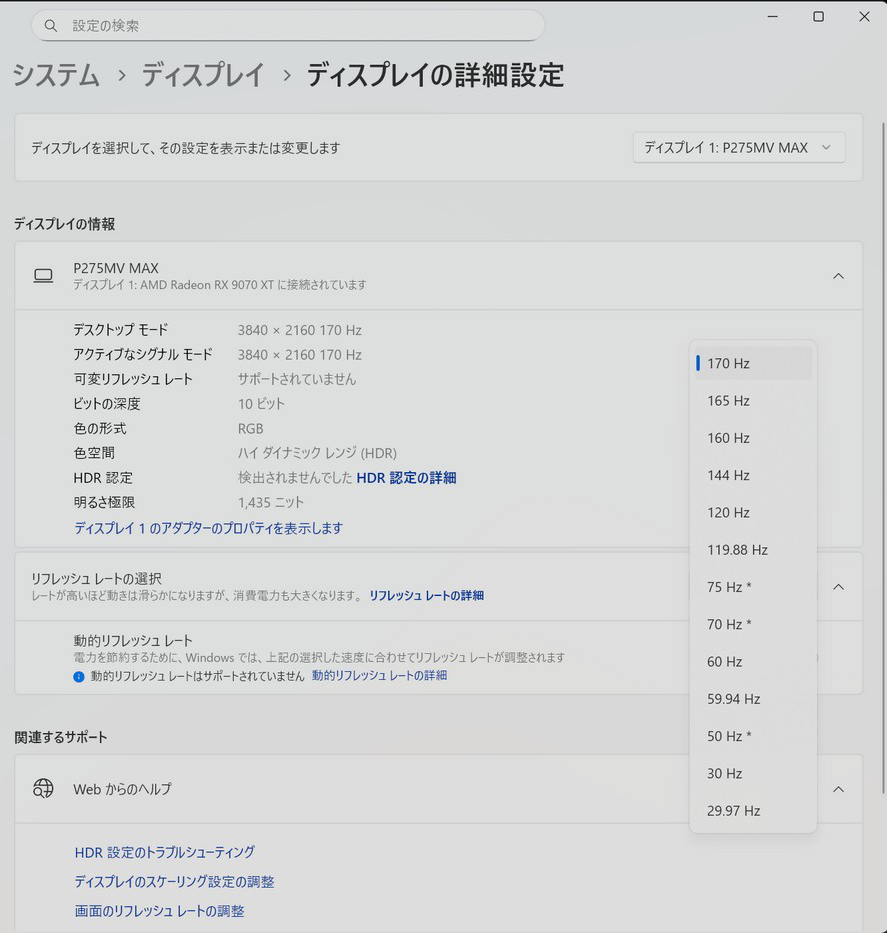Maximize the settings window
This screenshot has width=887, height=933.
click(x=818, y=17)
